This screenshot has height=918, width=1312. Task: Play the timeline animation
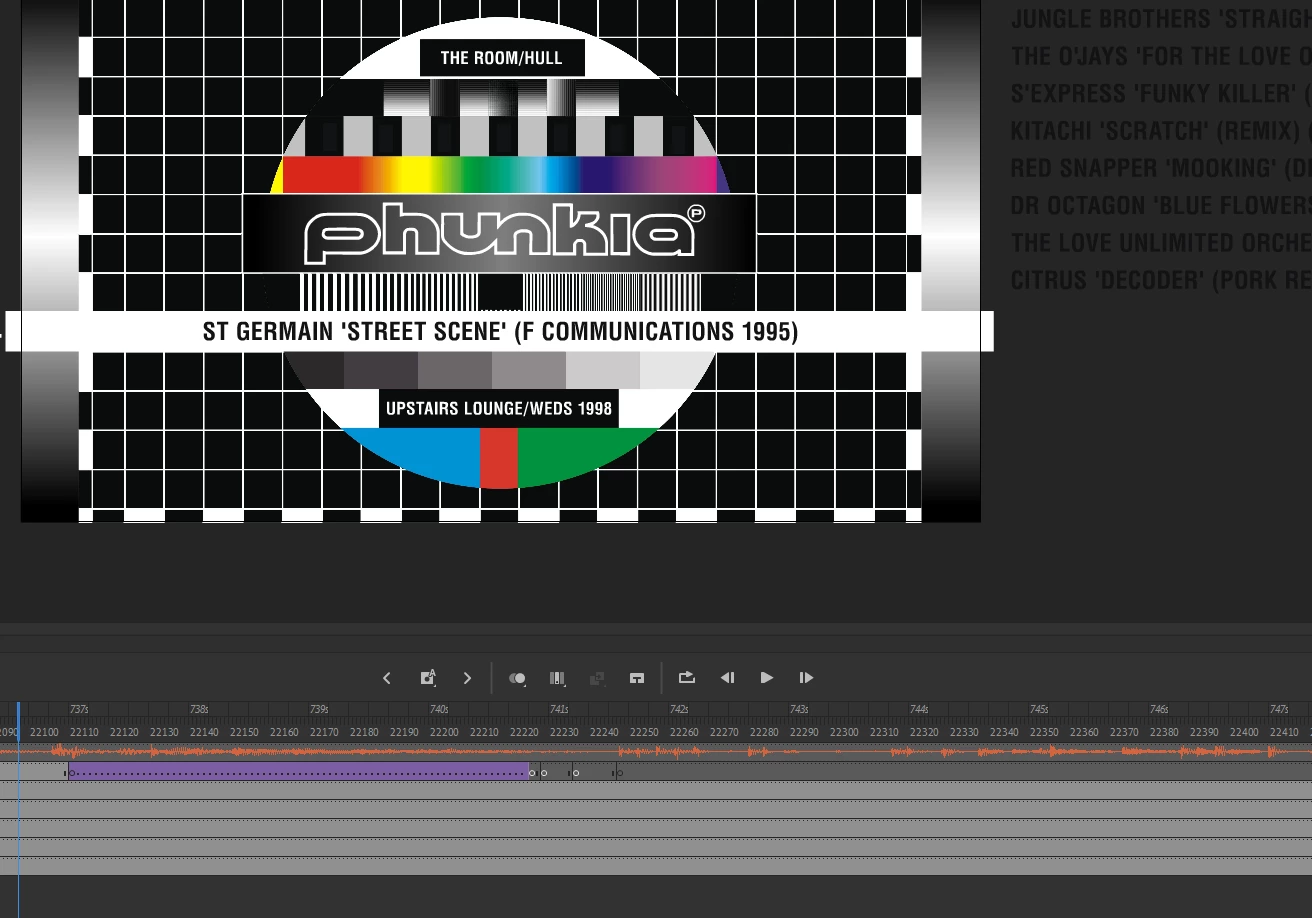pyautogui.click(x=767, y=678)
